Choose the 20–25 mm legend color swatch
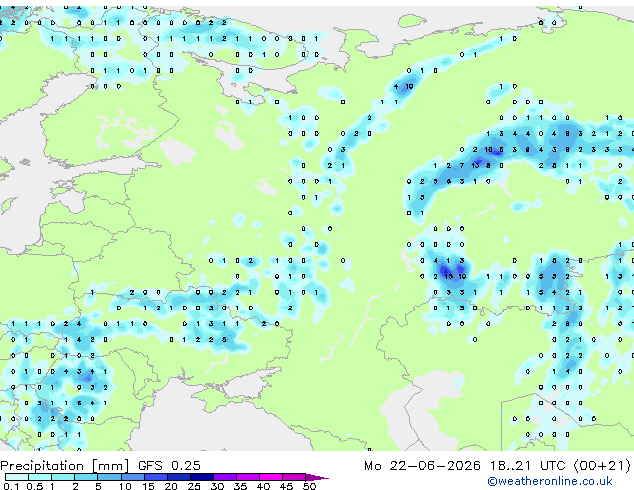 [x=178, y=477]
